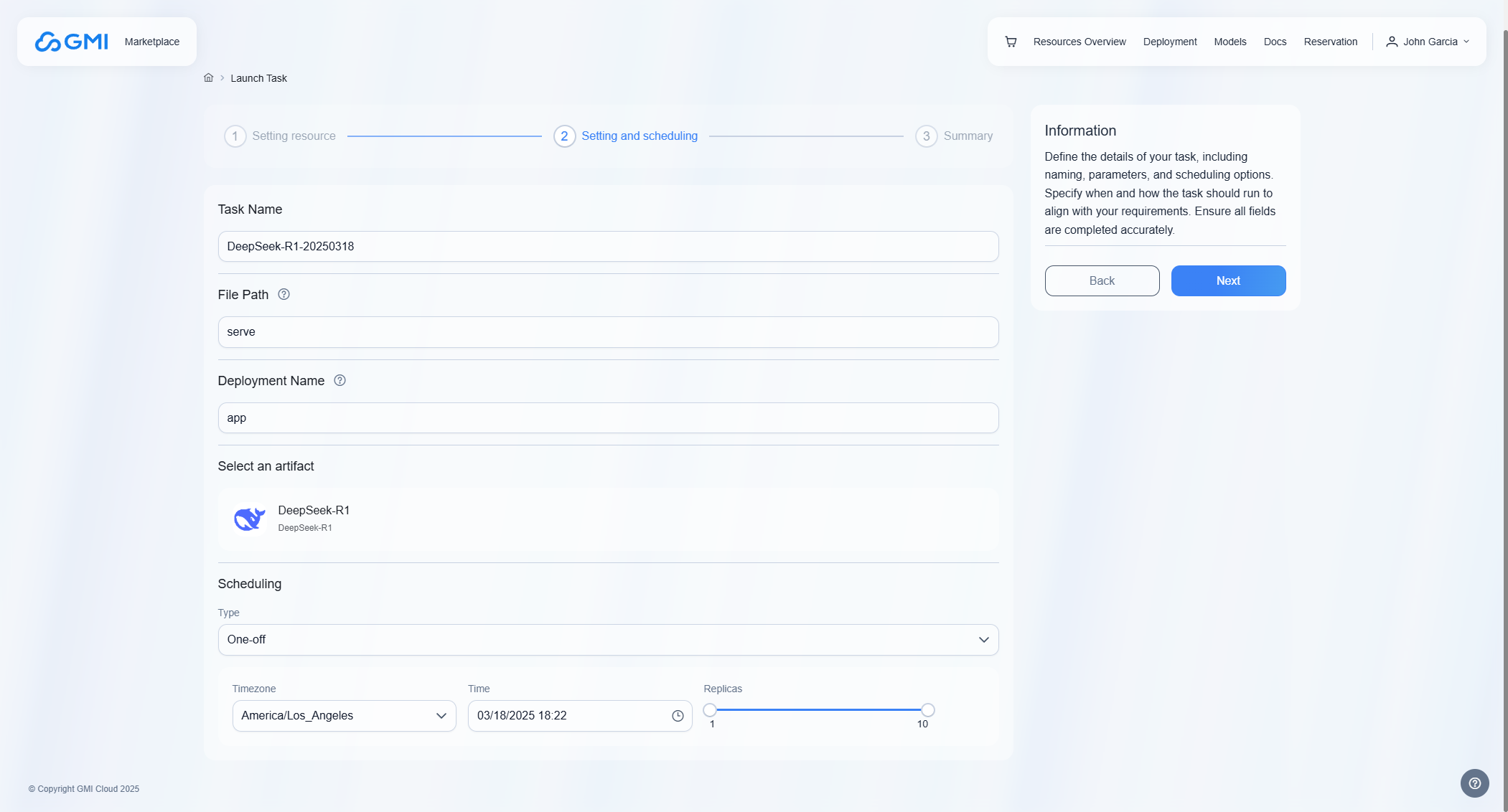Screen dimensions: 1508x812
Task: Click the DeepSeek whale logo icon
Action: pos(250,519)
